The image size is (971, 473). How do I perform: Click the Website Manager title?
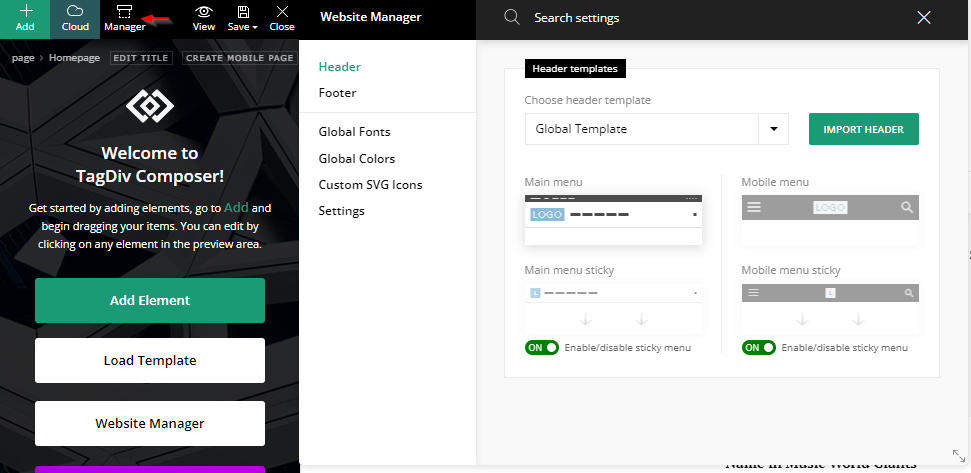click(371, 17)
